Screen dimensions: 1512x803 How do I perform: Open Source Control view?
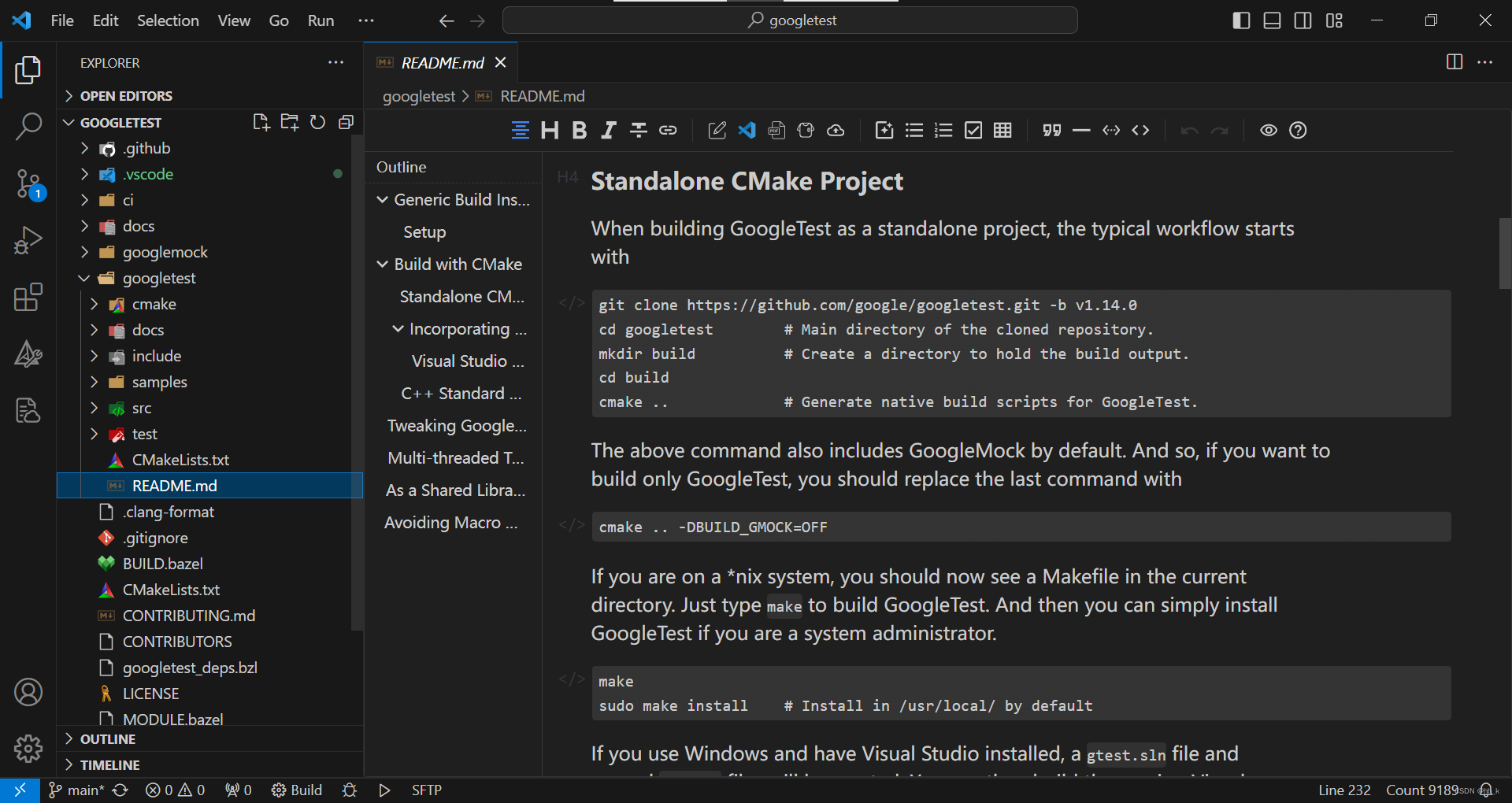coord(28,184)
